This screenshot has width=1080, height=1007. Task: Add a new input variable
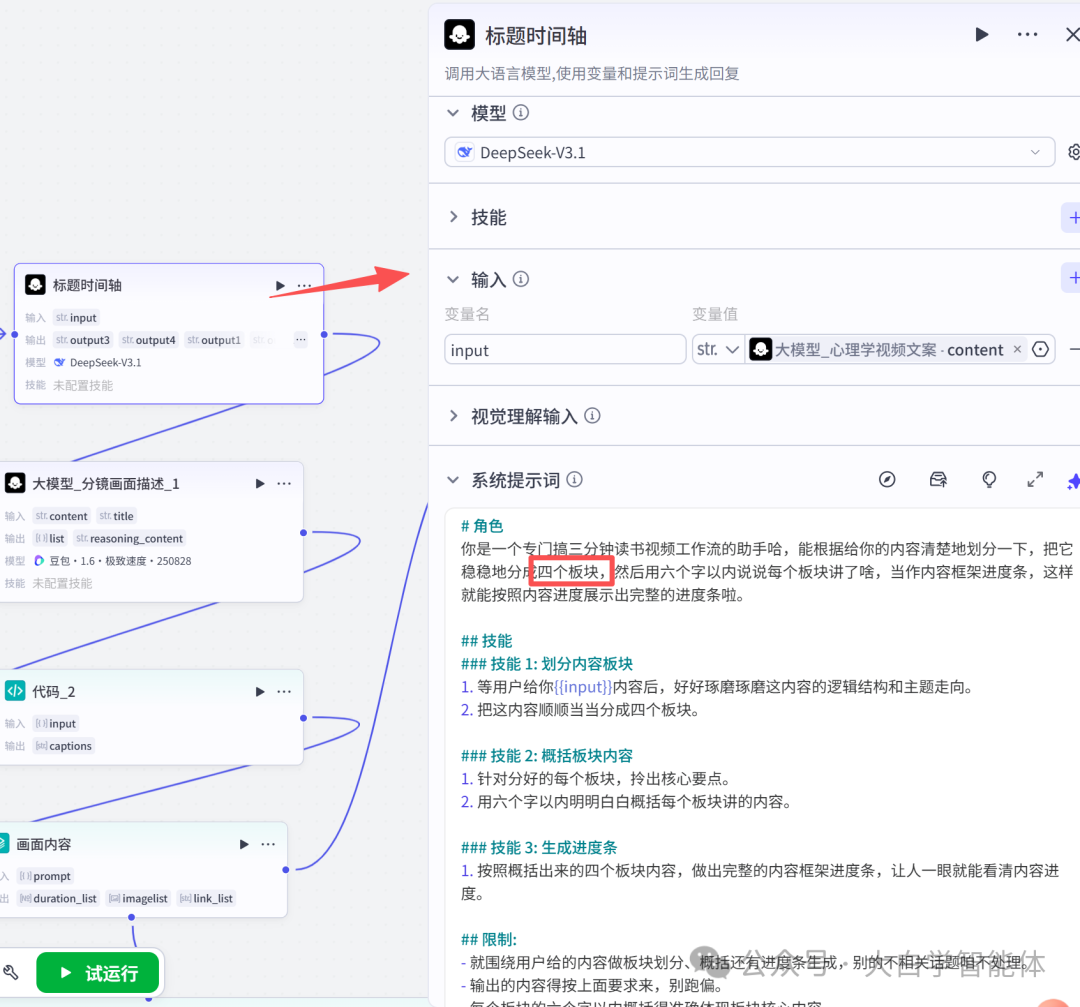click(1072, 278)
